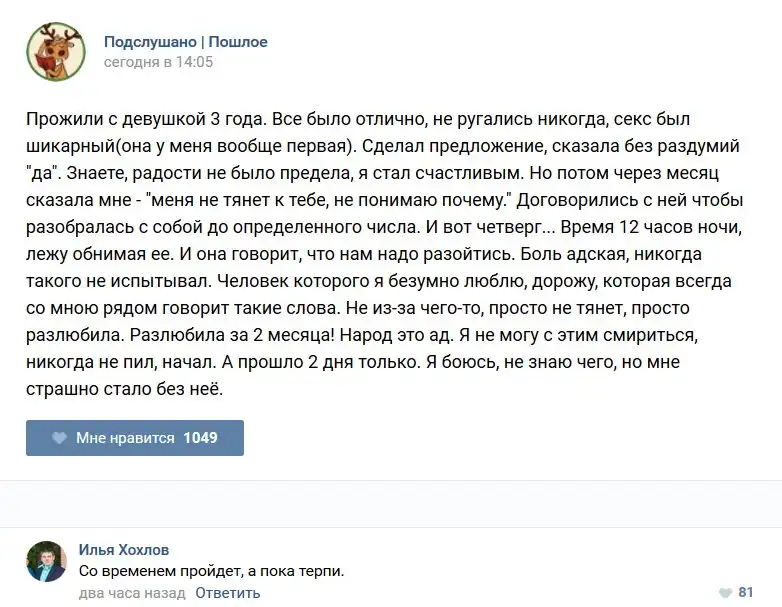Open the commenter name "Илья Хохлов"
The height and width of the screenshot is (607, 782).
pyautogui.click(x=124, y=550)
